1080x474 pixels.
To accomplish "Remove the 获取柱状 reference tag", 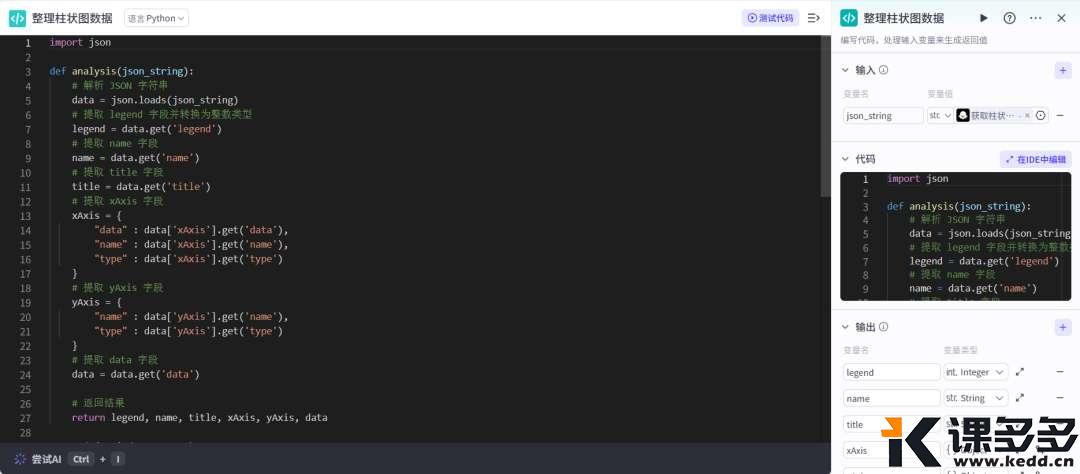I will [1027, 116].
